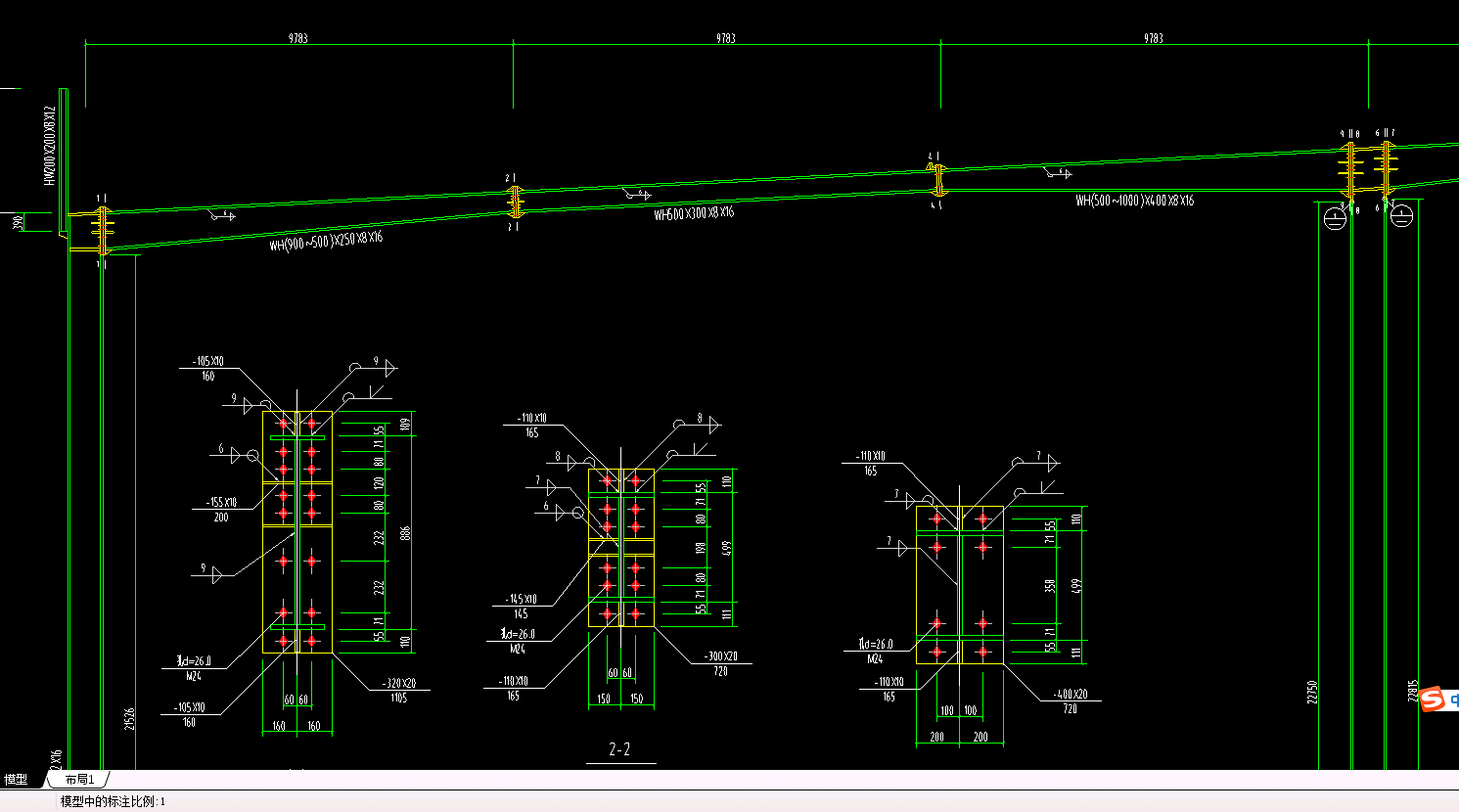Click the 390 dimension at left edge

[x=18, y=223]
